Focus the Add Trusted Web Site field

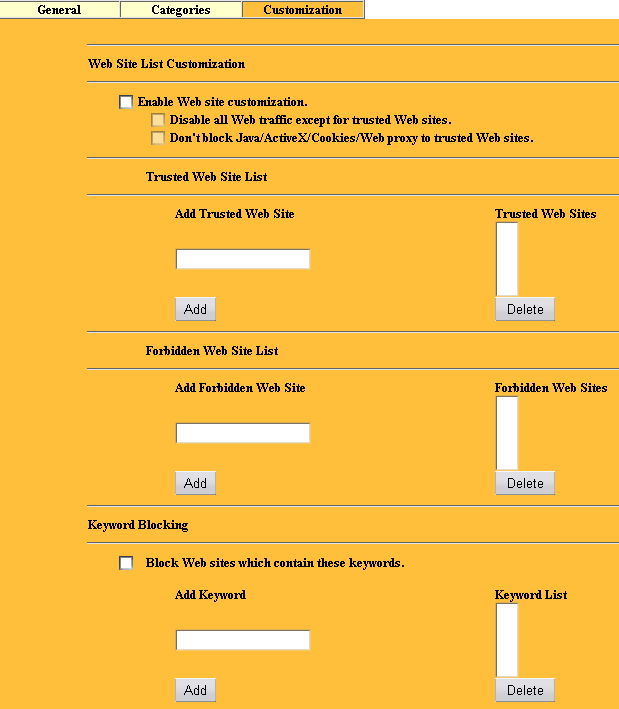click(243, 260)
